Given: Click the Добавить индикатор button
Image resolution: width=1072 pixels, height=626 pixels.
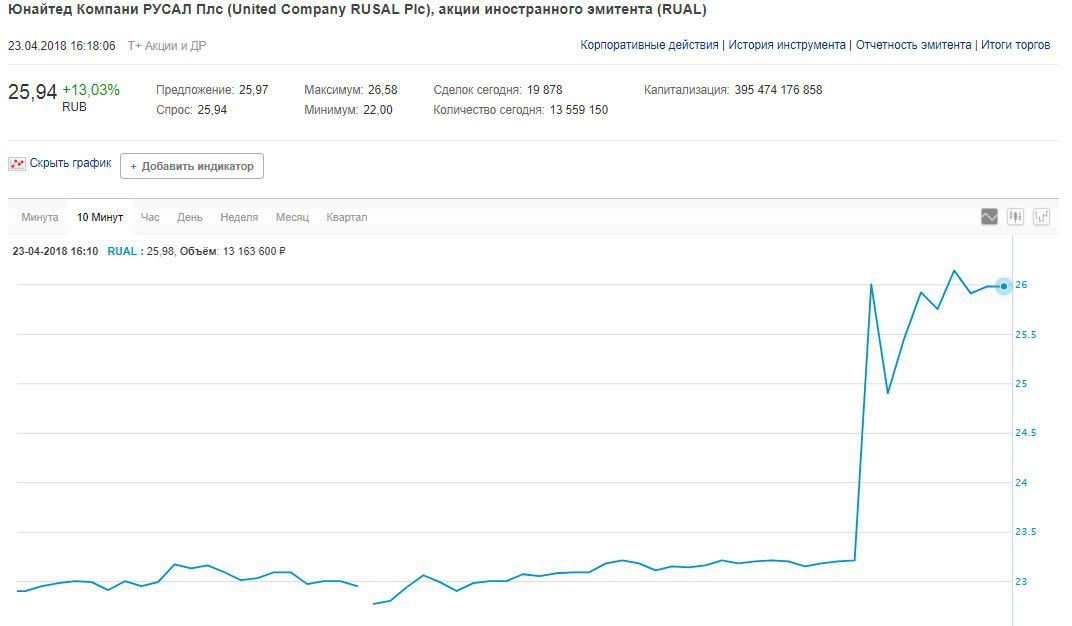Looking at the screenshot, I should click(x=192, y=166).
